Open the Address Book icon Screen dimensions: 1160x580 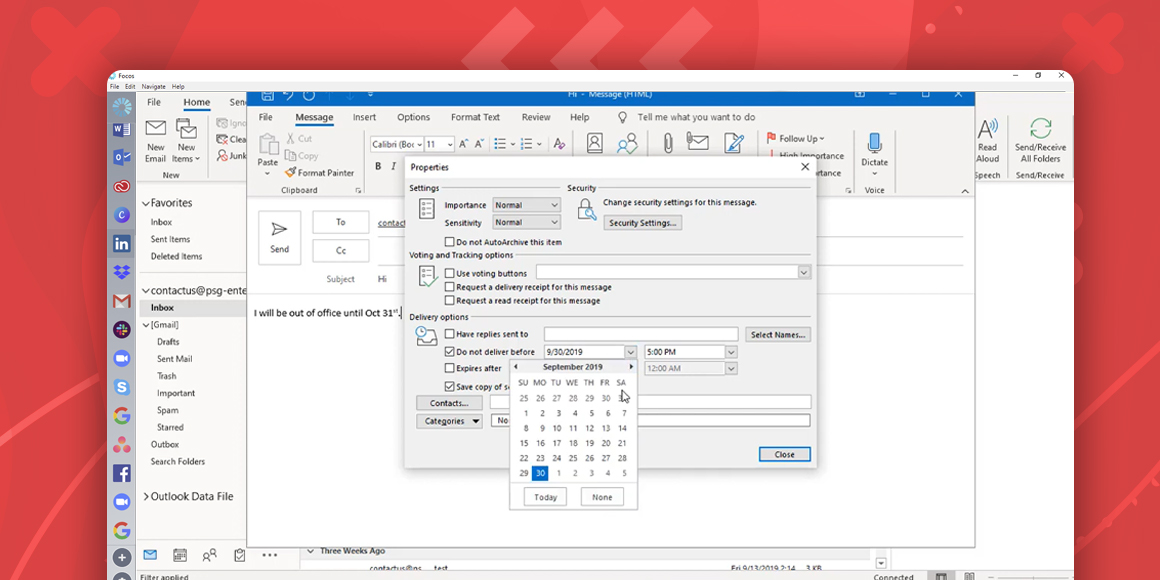point(595,143)
